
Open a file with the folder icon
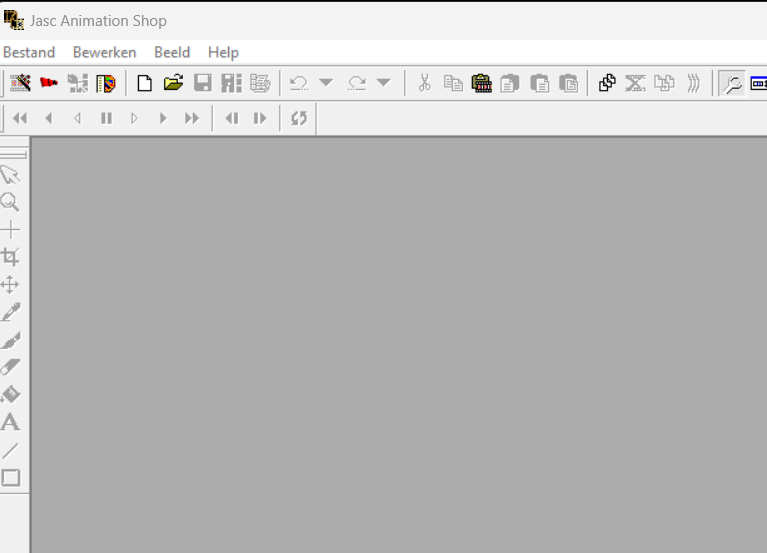tap(173, 83)
